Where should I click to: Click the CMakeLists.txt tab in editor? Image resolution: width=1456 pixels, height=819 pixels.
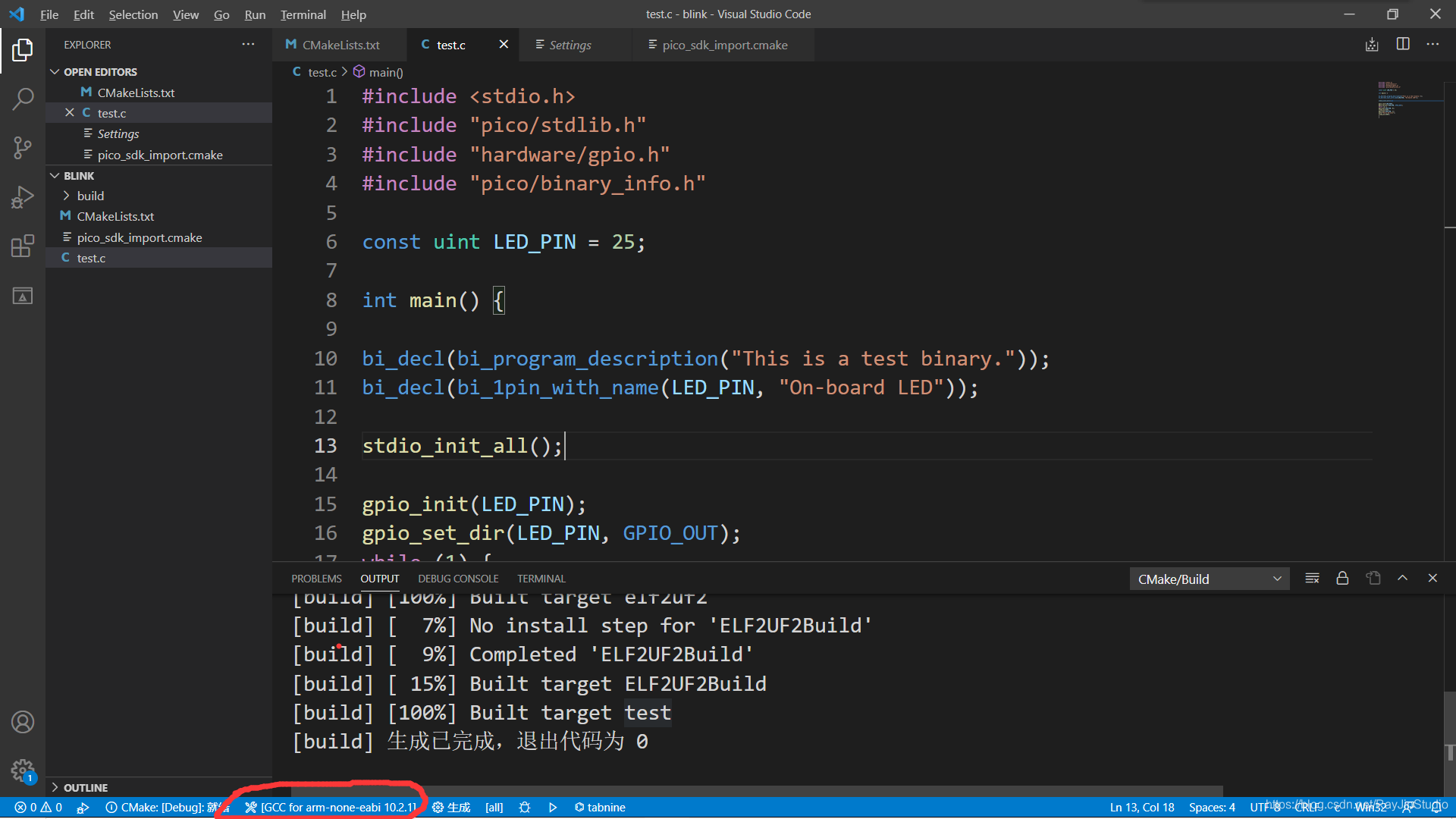[x=340, y=45]
